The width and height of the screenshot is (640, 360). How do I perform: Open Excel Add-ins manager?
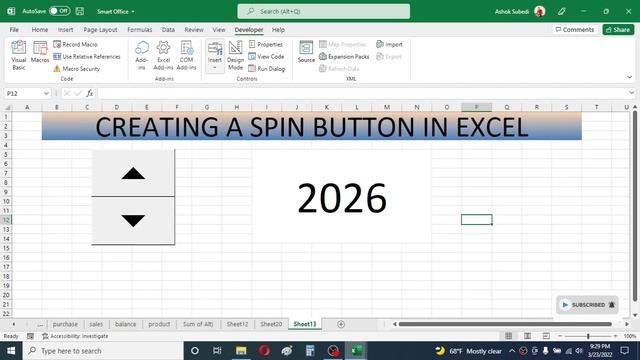(x=163, y=56)
